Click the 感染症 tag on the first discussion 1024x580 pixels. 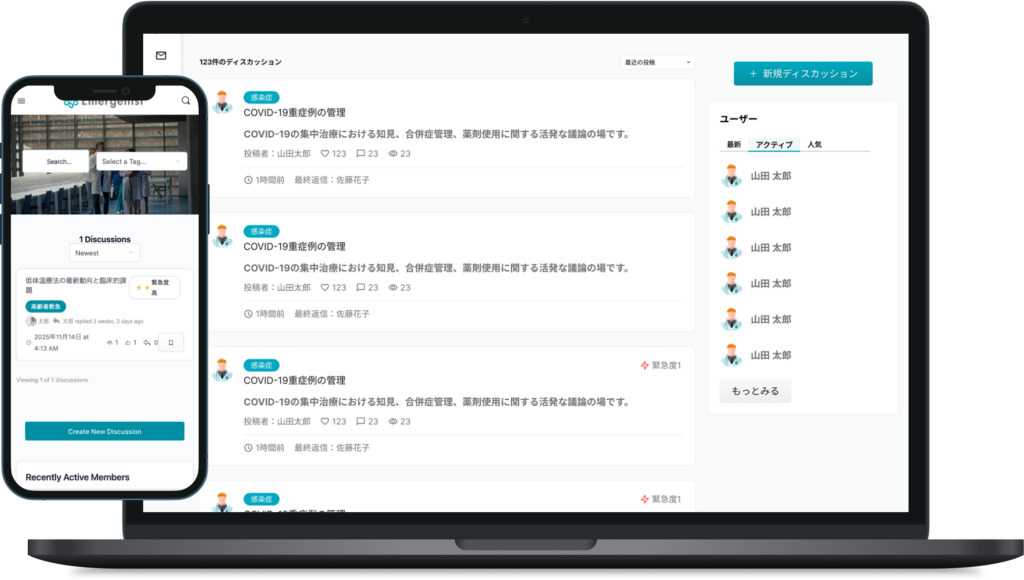[261, 97]
